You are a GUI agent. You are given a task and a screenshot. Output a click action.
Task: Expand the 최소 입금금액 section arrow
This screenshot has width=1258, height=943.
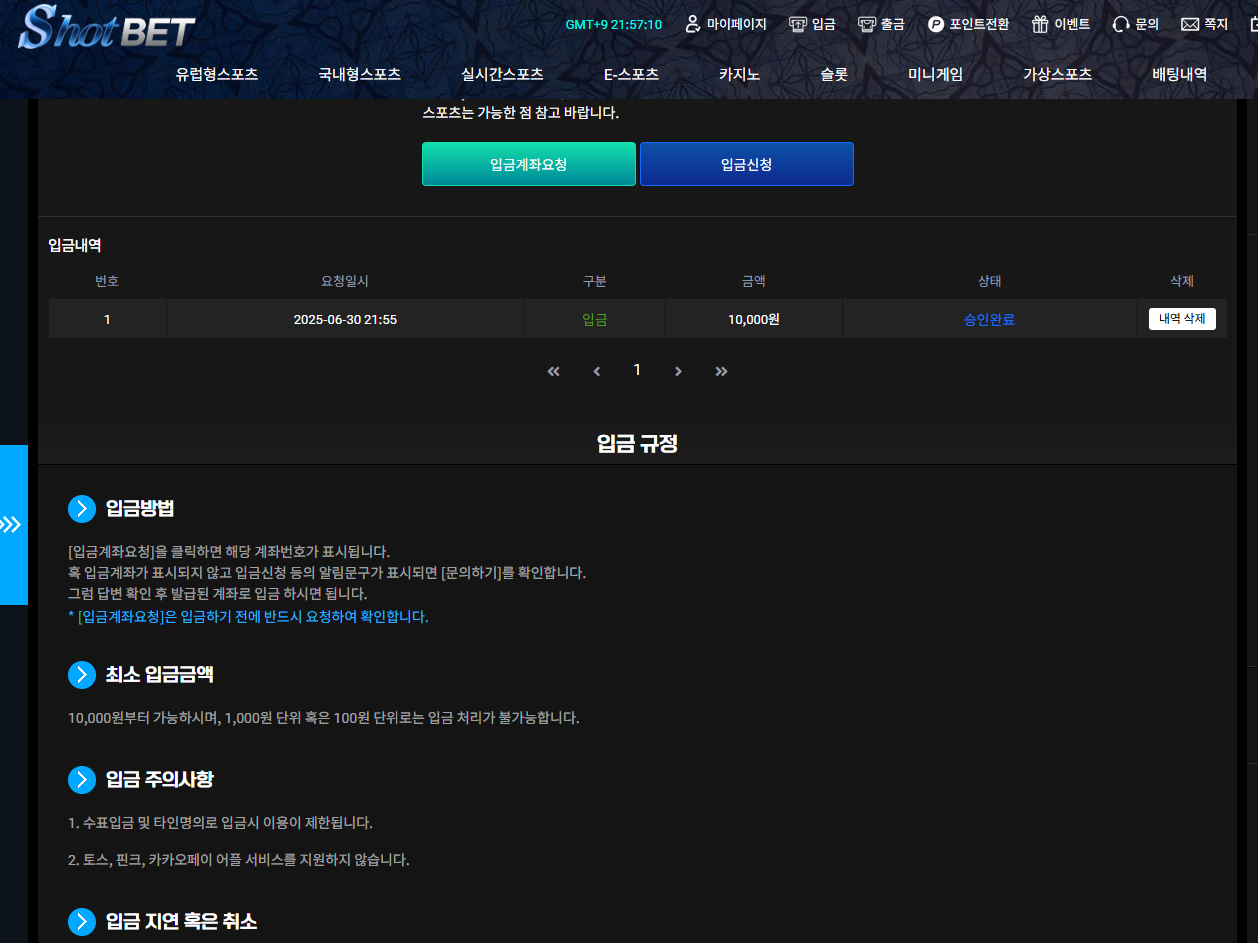(x=82, y=675)
